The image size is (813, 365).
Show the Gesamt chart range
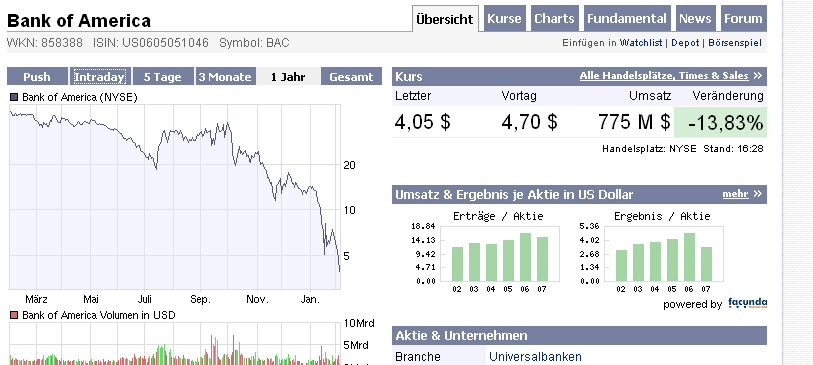point(351,77)
